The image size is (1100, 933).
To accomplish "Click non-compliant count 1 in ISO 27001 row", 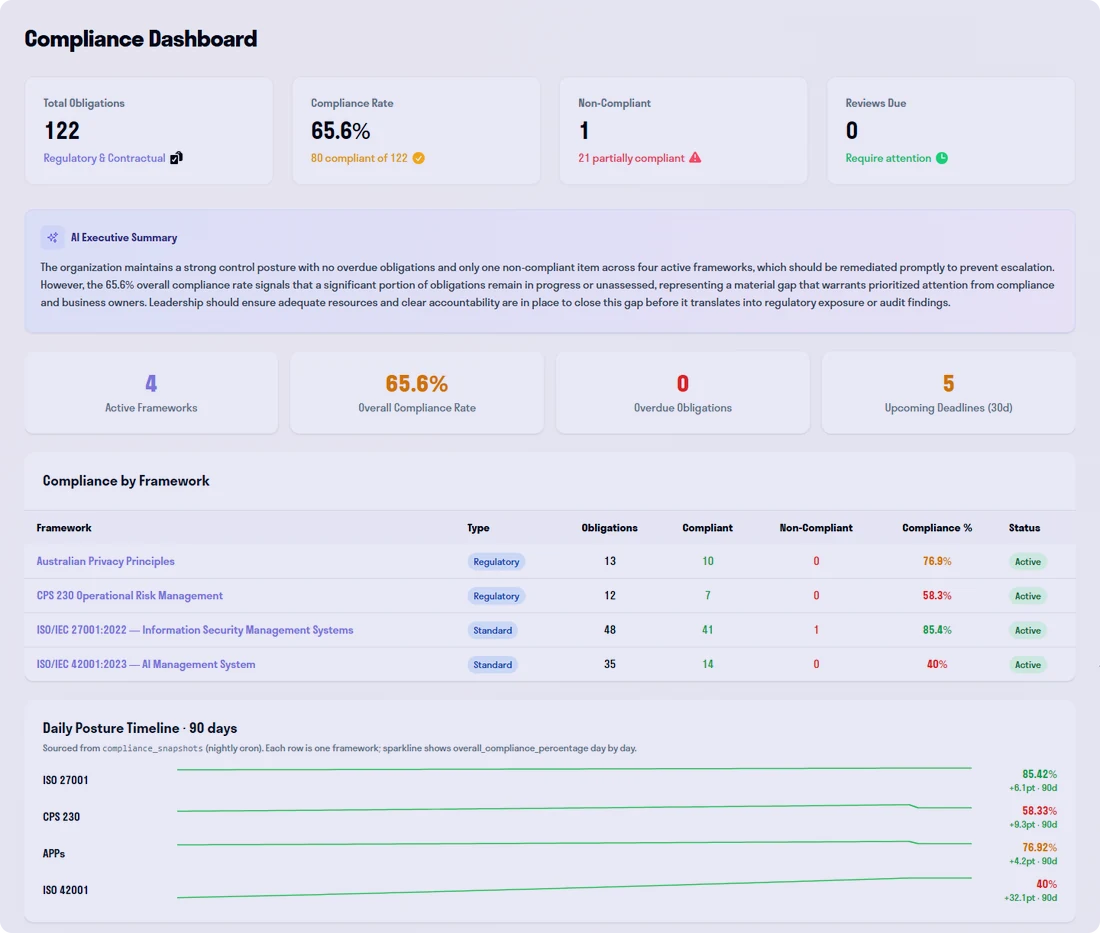I will 816,630.
